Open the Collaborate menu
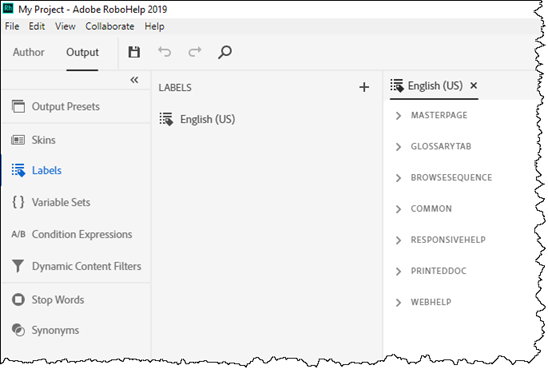548x369 pixels. point(110,27)
